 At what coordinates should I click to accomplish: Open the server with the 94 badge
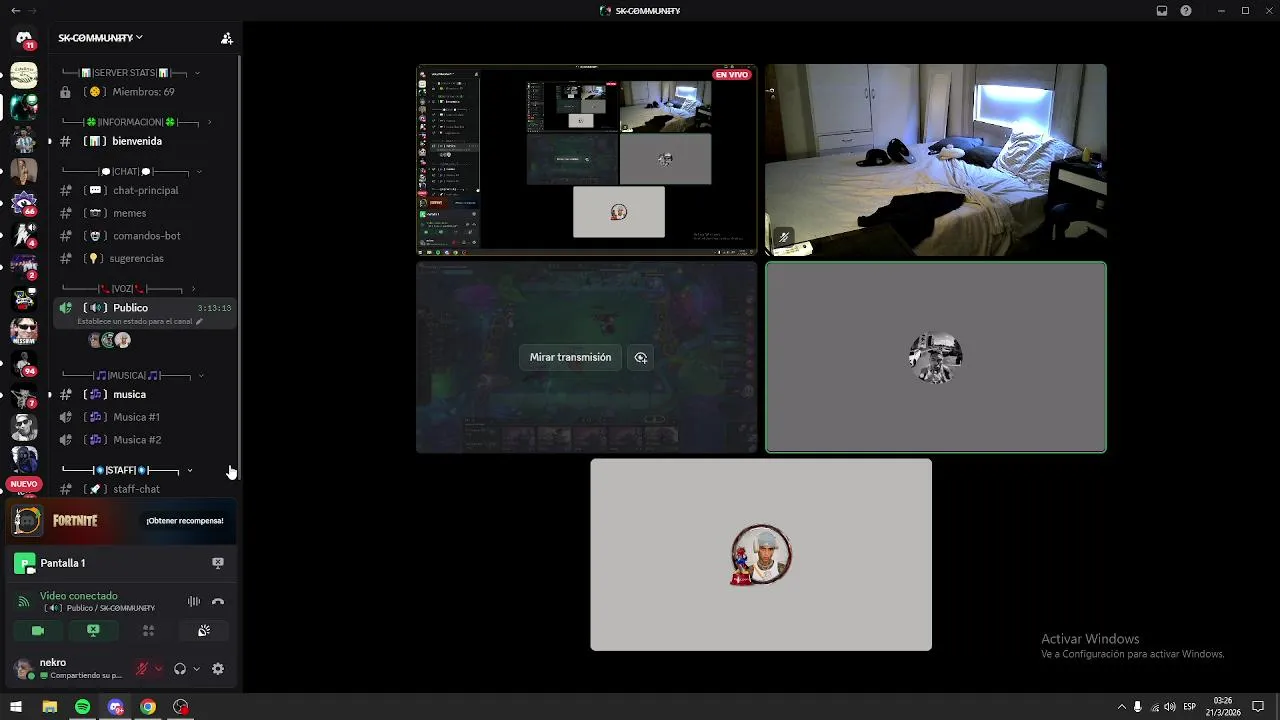pos(24,363)
